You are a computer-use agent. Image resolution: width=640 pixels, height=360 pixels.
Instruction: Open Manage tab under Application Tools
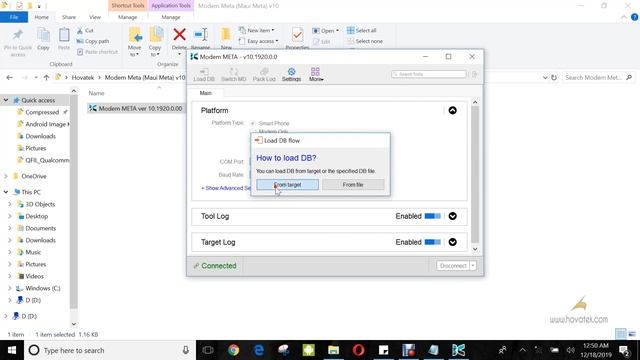171,17
